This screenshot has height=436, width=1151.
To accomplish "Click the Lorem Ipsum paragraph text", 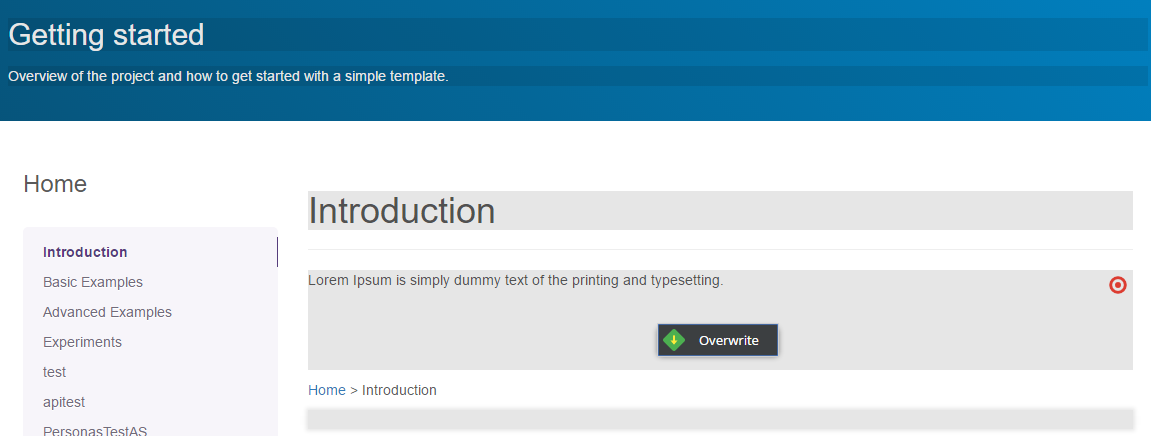I will click(x=515, y=280).
